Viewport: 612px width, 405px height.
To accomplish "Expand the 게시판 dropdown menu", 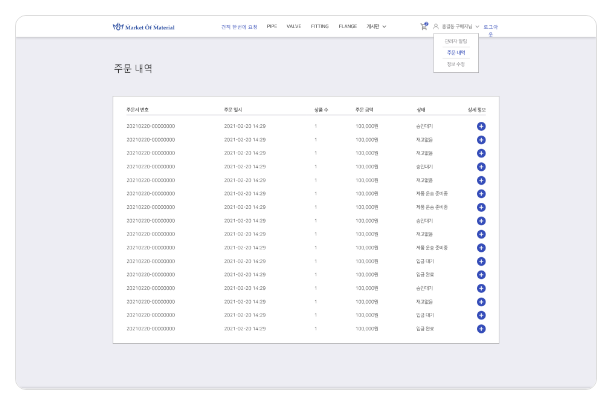I will [374, 26].
